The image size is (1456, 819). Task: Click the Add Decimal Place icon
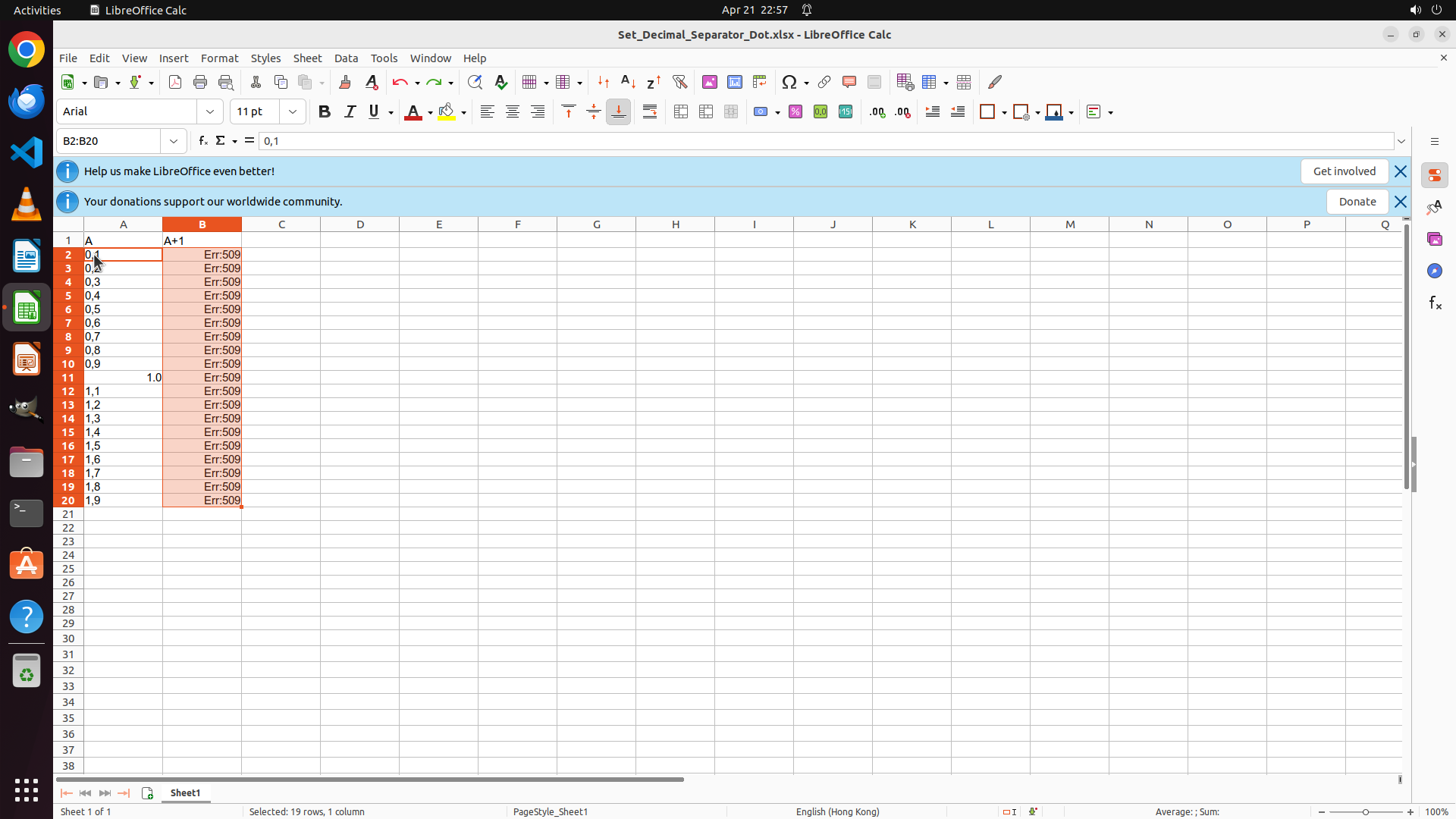point(877,112)
